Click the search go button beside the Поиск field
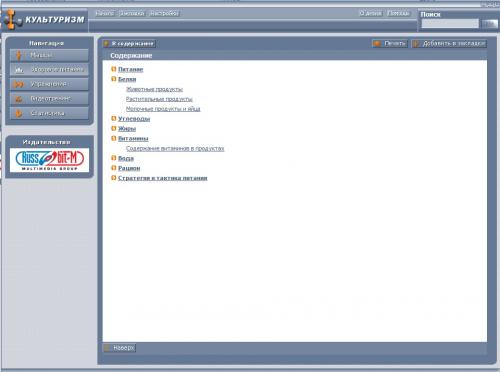Screen dimensions: 500x372 click(490, 24)
